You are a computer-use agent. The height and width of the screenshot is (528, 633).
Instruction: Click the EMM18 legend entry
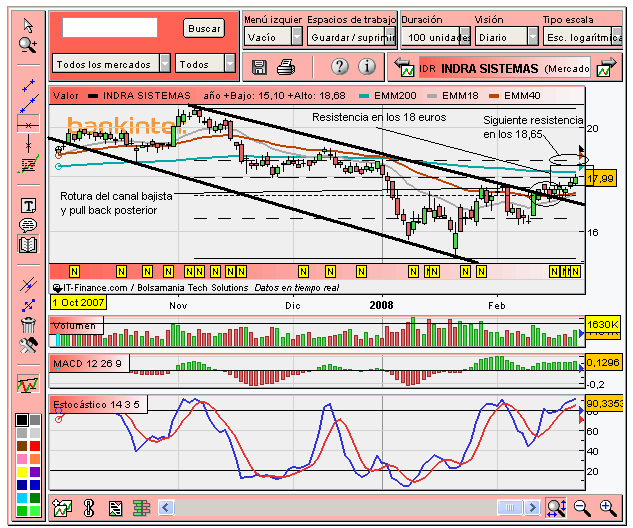point(453,96)
